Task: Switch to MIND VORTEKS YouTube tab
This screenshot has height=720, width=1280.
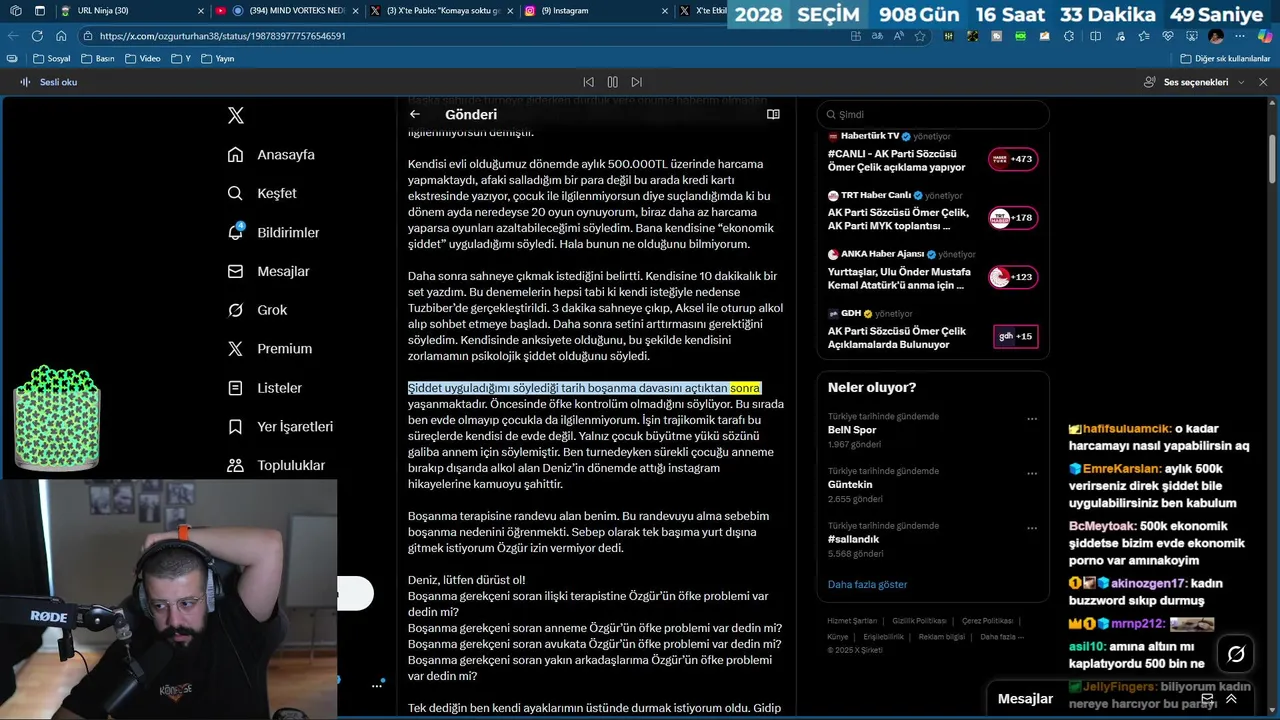Action: point(288,11)
